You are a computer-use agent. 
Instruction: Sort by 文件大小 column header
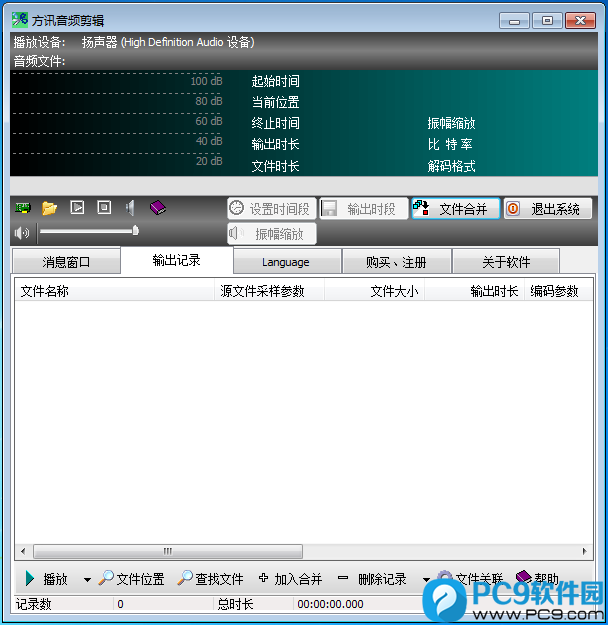(374, 291)
